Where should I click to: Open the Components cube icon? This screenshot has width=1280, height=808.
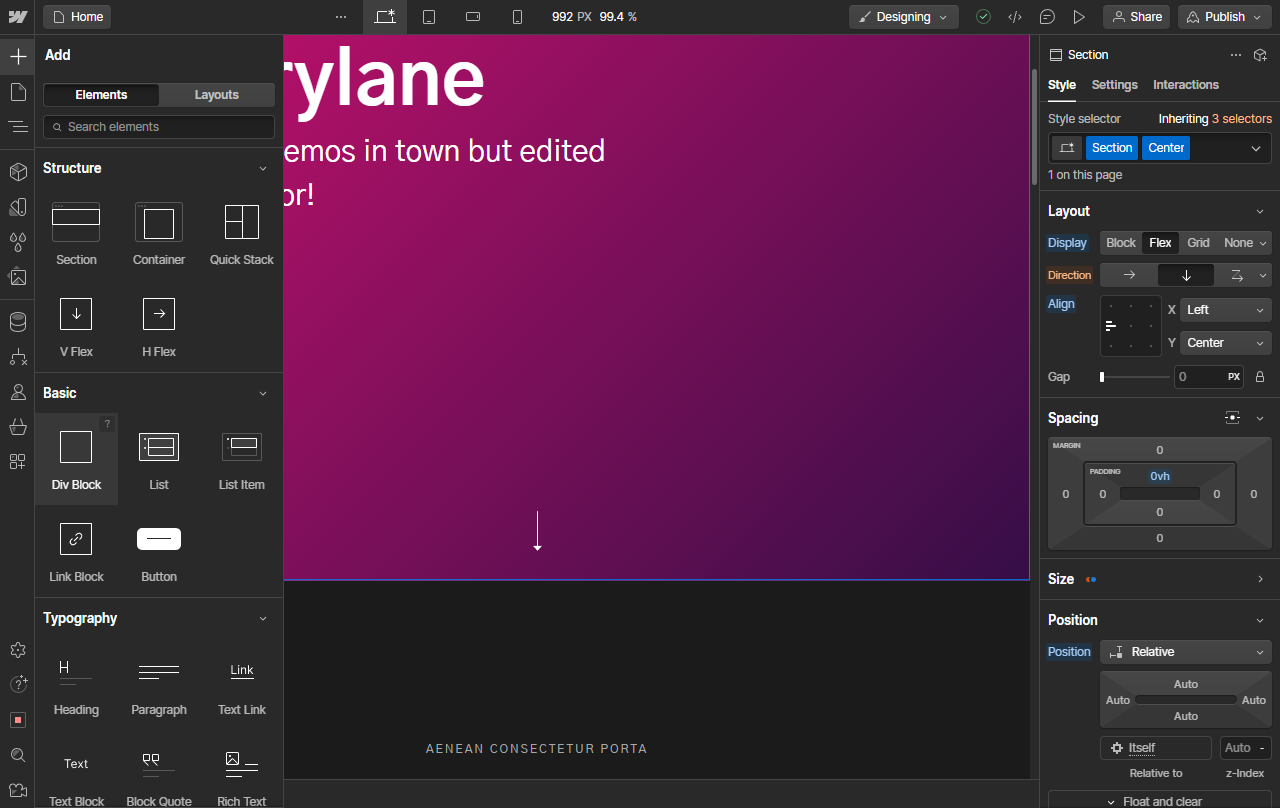tap(18, 172)
